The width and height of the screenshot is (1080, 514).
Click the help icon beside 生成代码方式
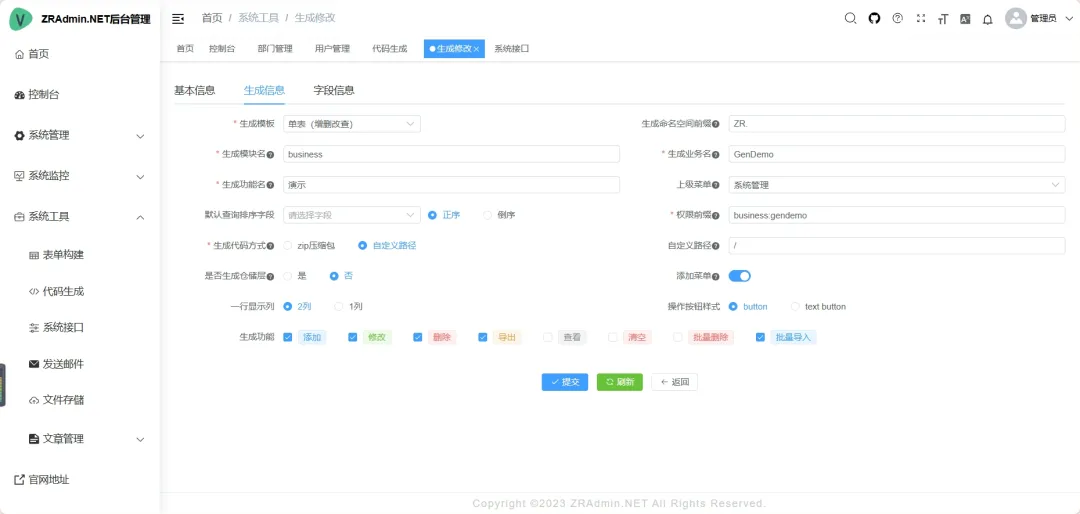(270, 246)
